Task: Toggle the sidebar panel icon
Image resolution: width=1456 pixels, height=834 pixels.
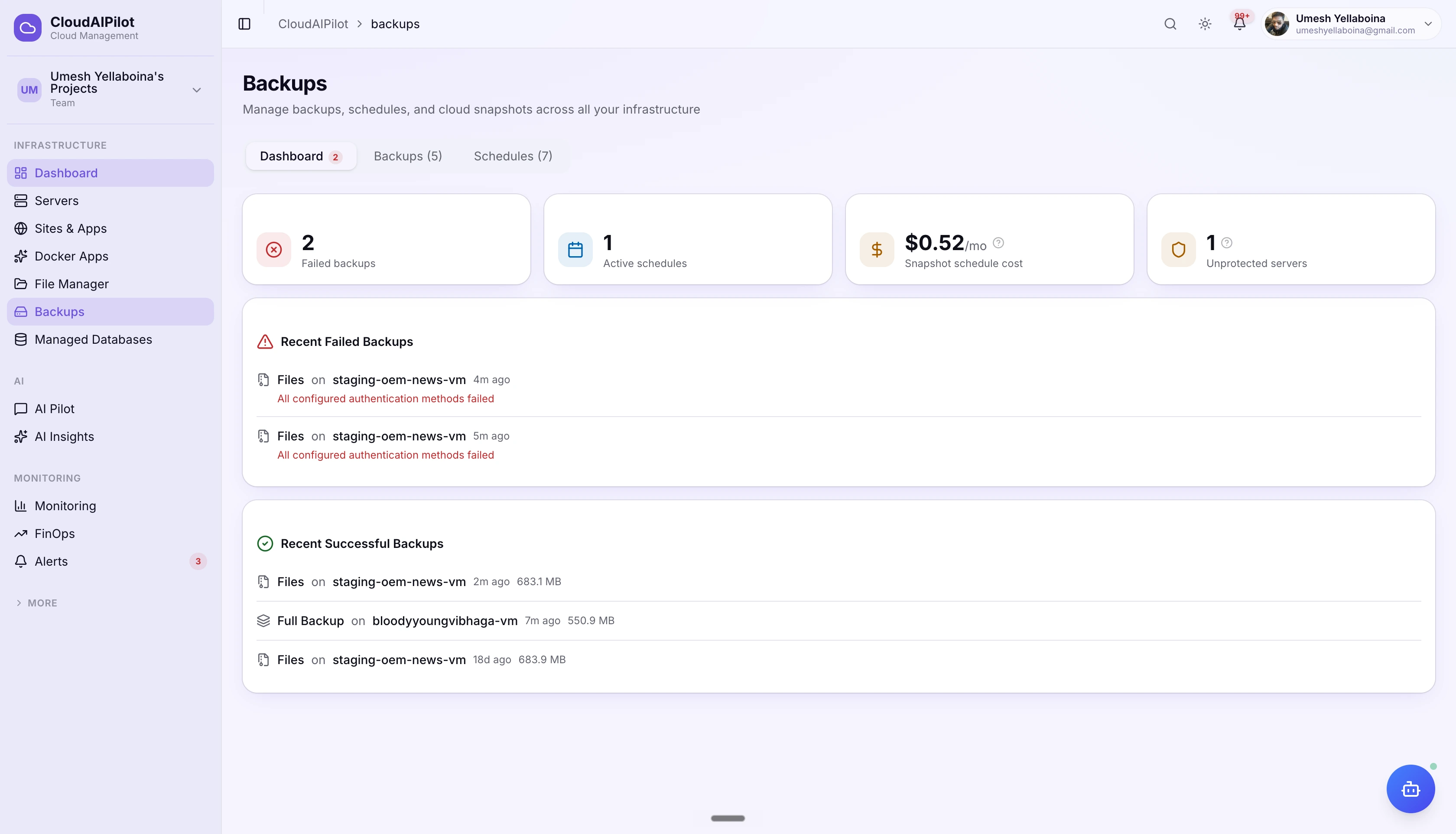Action: (x=244, y=24)
